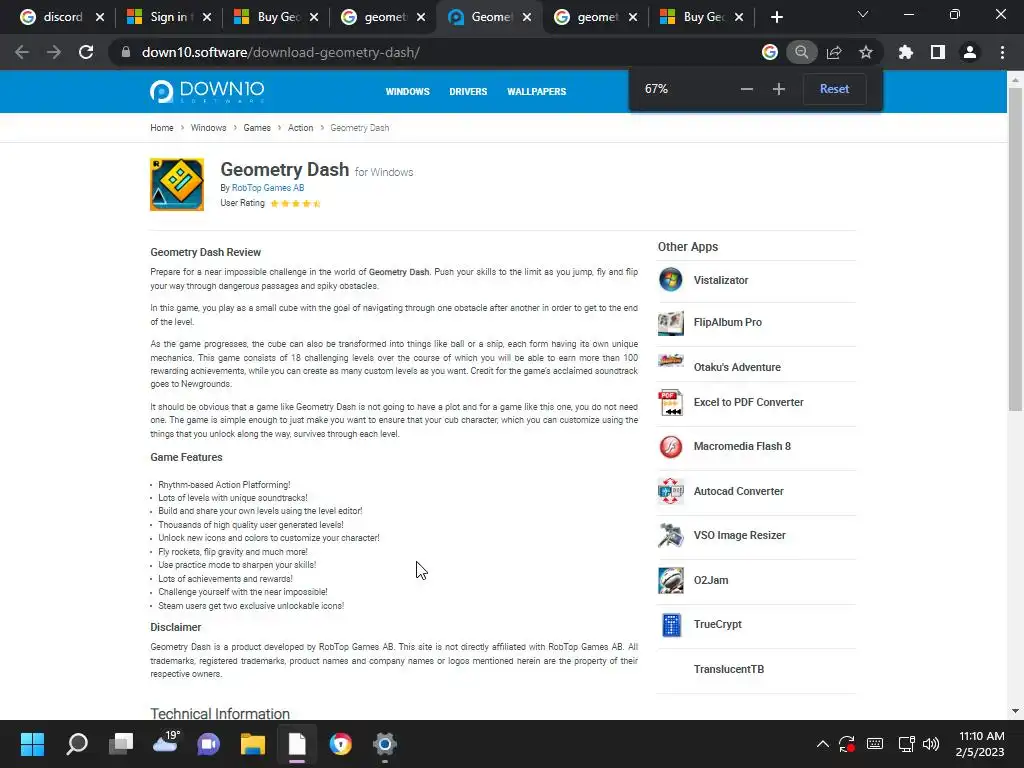Viewport: 1024px width, 768px height.
Task: Reset the page zoom
Action: coord(835,89)
